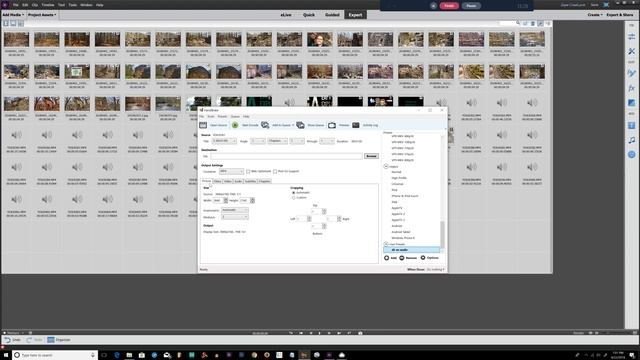Open the Organizer icon in bottom bar
640x360 pixels.
pos(51,340)
